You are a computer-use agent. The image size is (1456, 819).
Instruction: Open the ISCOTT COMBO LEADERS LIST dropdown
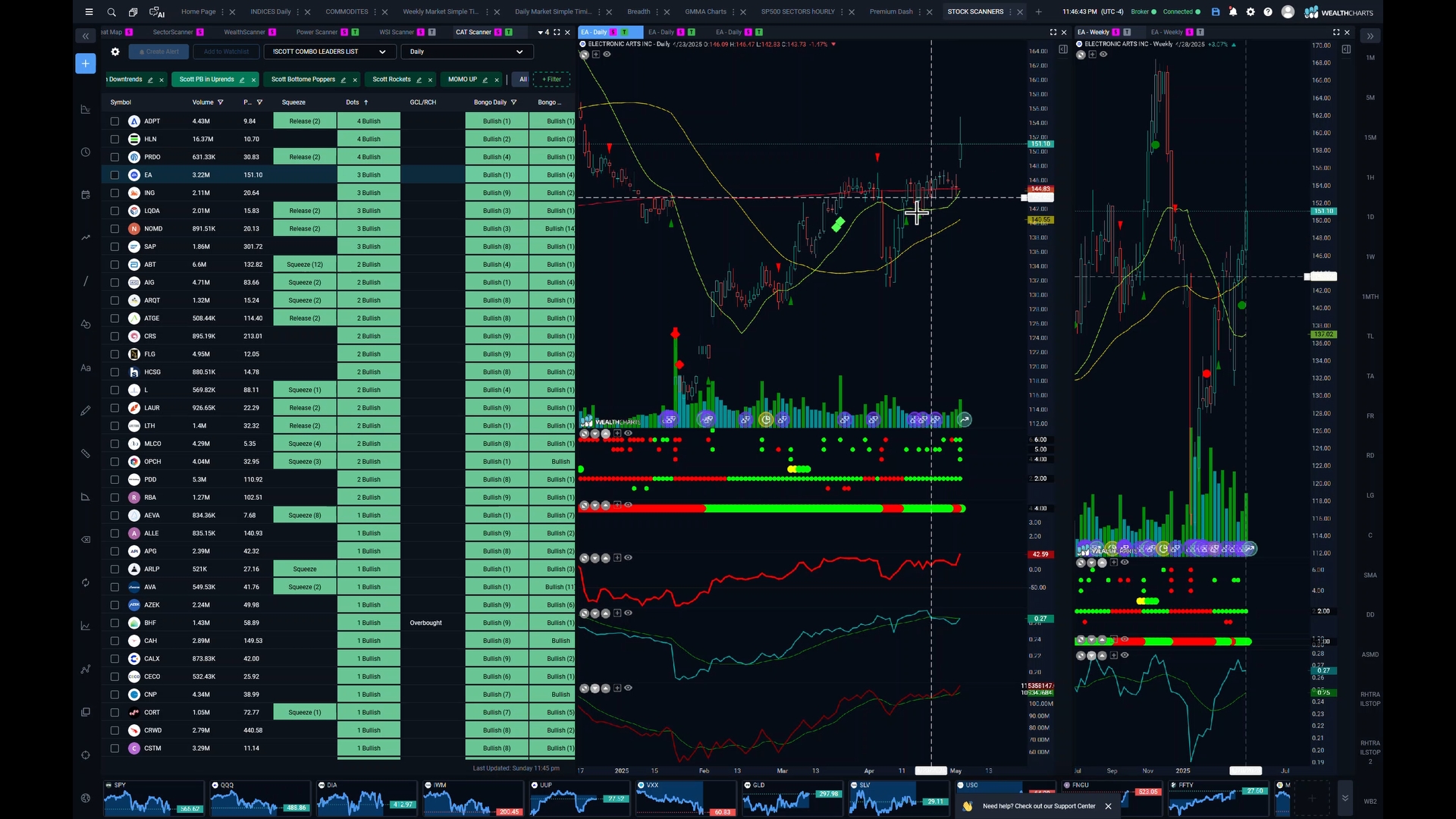[x=329, y=52]
